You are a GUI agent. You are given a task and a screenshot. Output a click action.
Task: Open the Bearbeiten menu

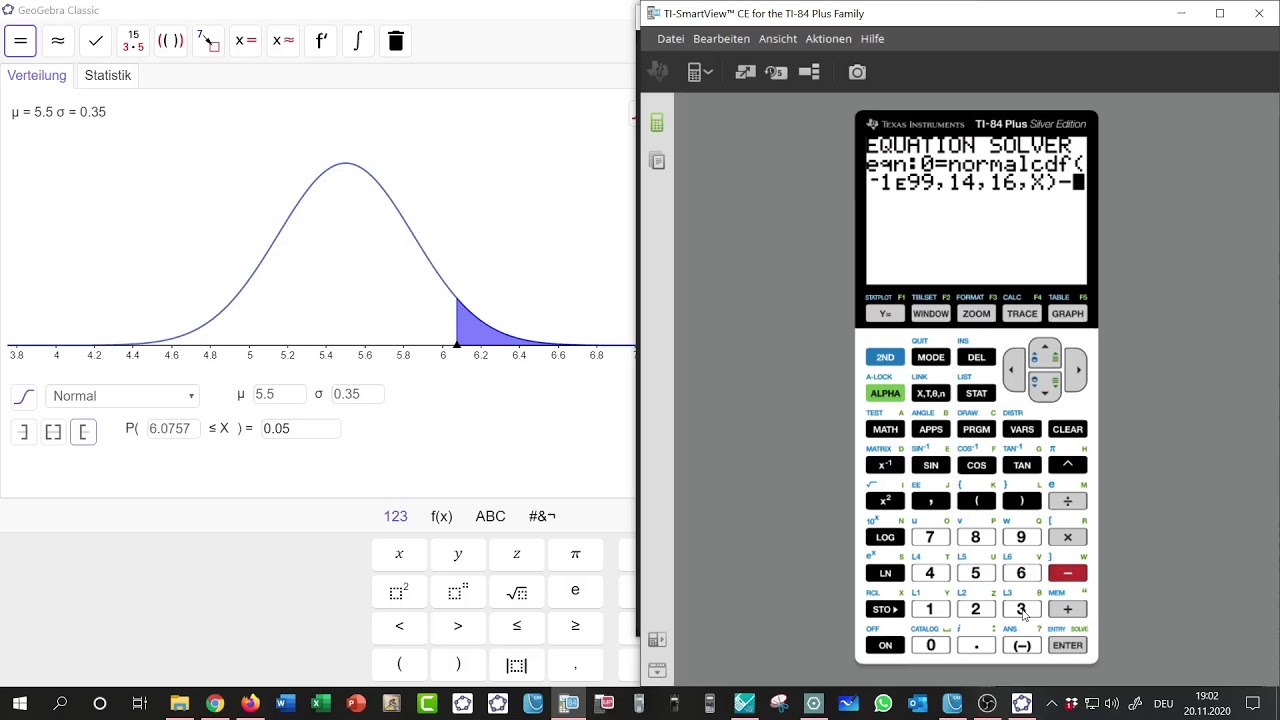tap(721, 39)
